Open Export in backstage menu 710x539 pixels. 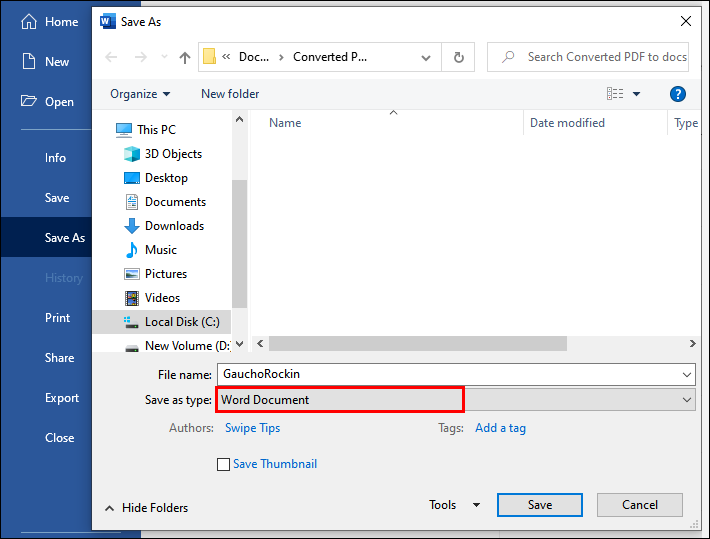point(62,398)
